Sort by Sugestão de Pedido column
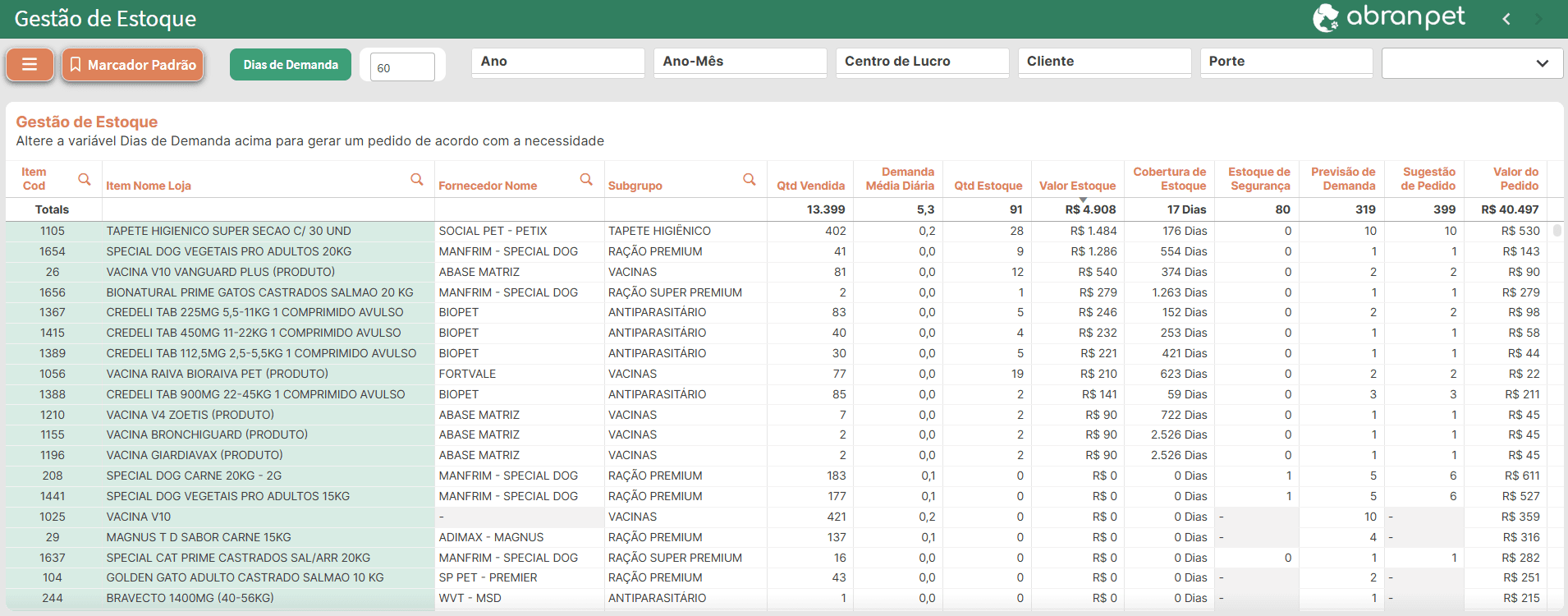 tap(1428, 179)
